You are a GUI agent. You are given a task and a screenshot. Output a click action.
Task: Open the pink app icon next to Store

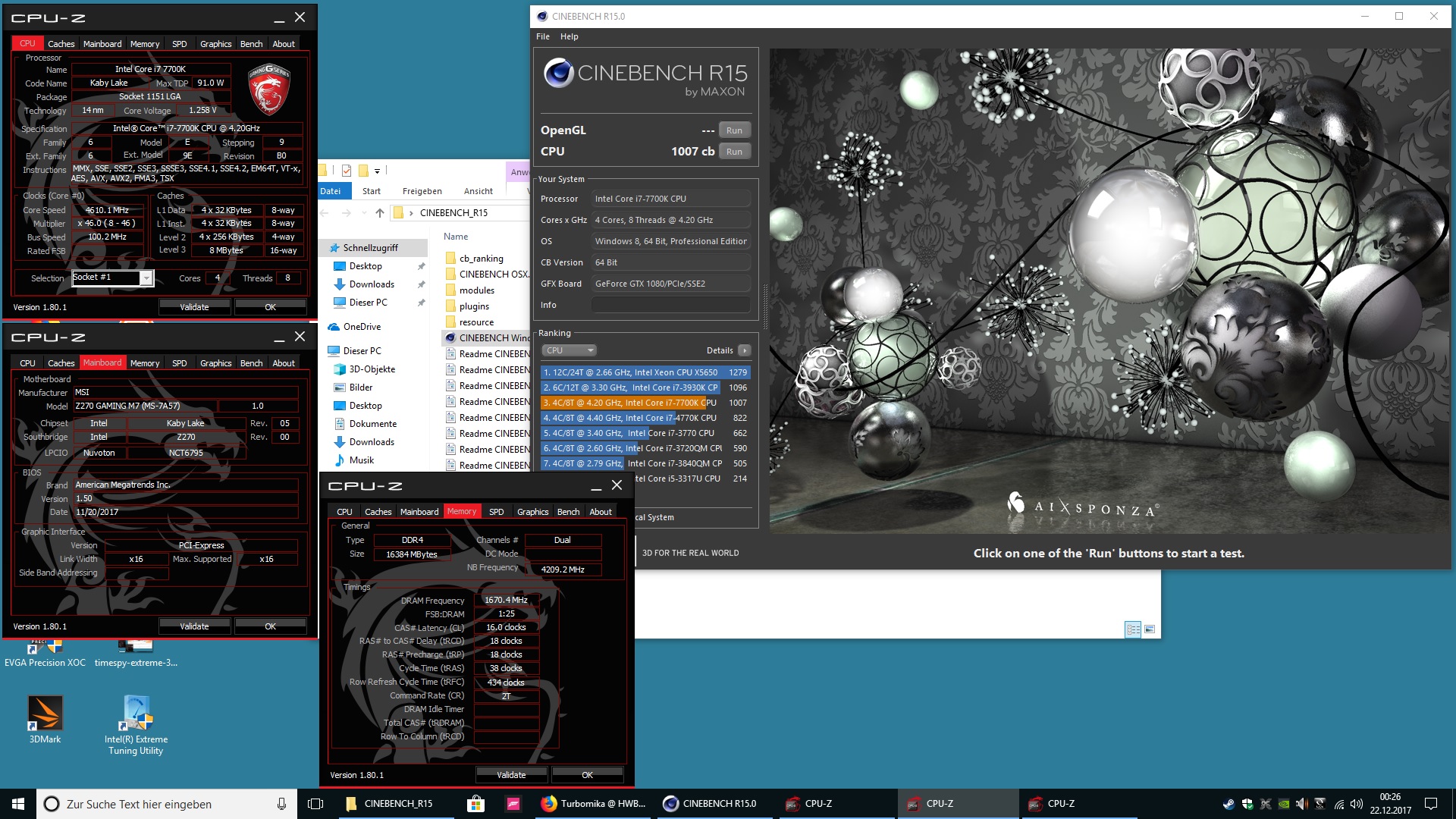(513, 804)
